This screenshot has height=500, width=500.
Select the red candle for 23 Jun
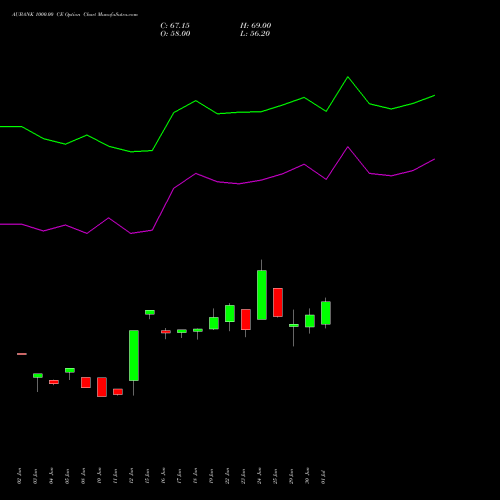[x=246, y=319]
